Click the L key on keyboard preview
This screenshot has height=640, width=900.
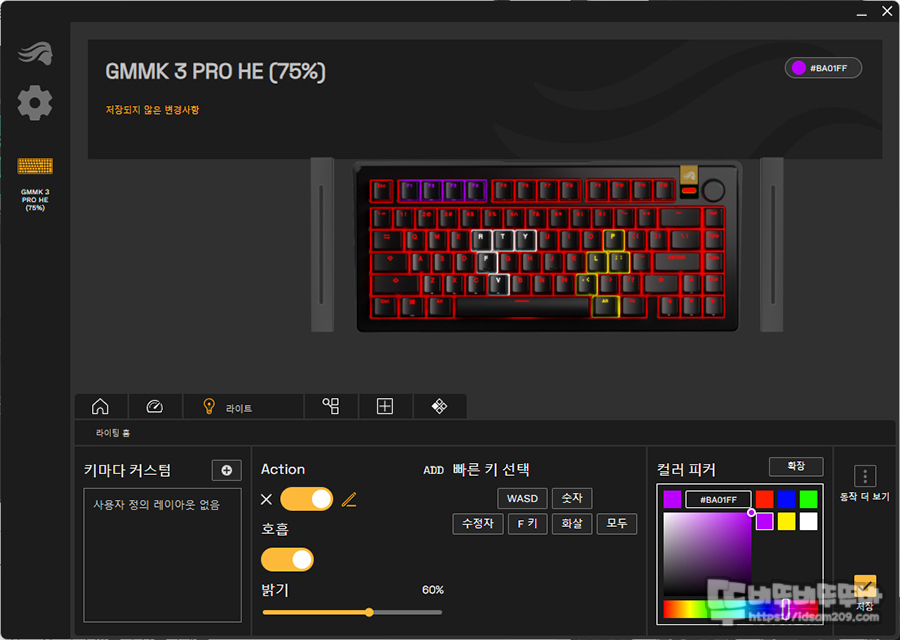click(597, 262)
